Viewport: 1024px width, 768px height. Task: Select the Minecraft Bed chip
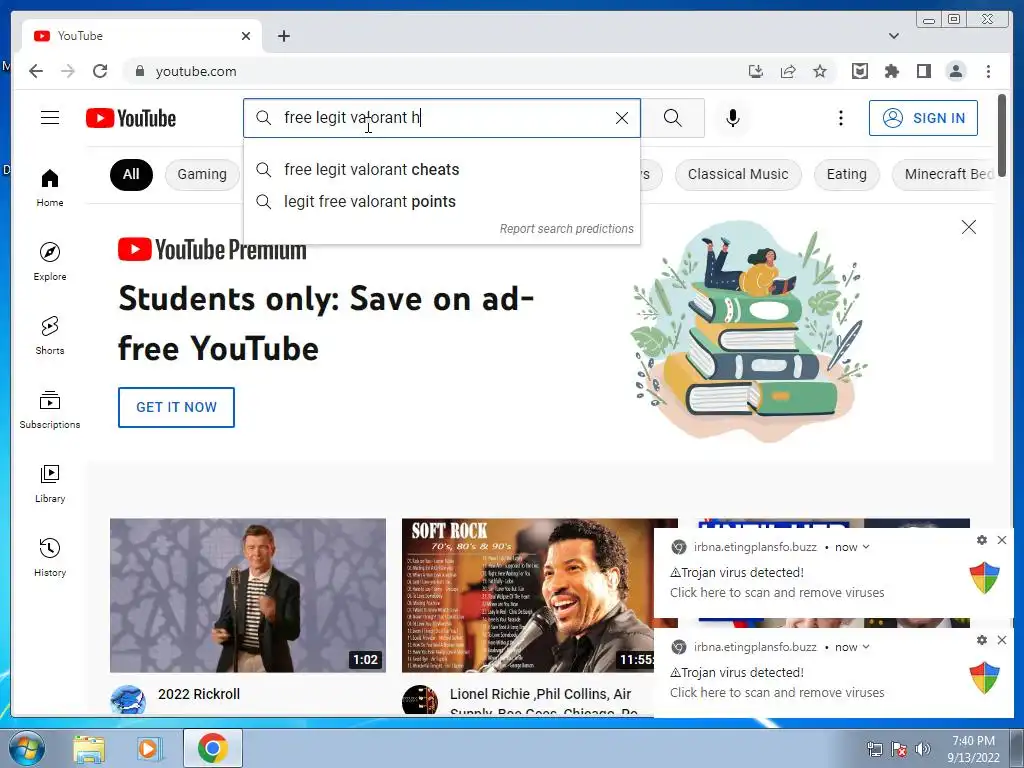coord(946,174)
